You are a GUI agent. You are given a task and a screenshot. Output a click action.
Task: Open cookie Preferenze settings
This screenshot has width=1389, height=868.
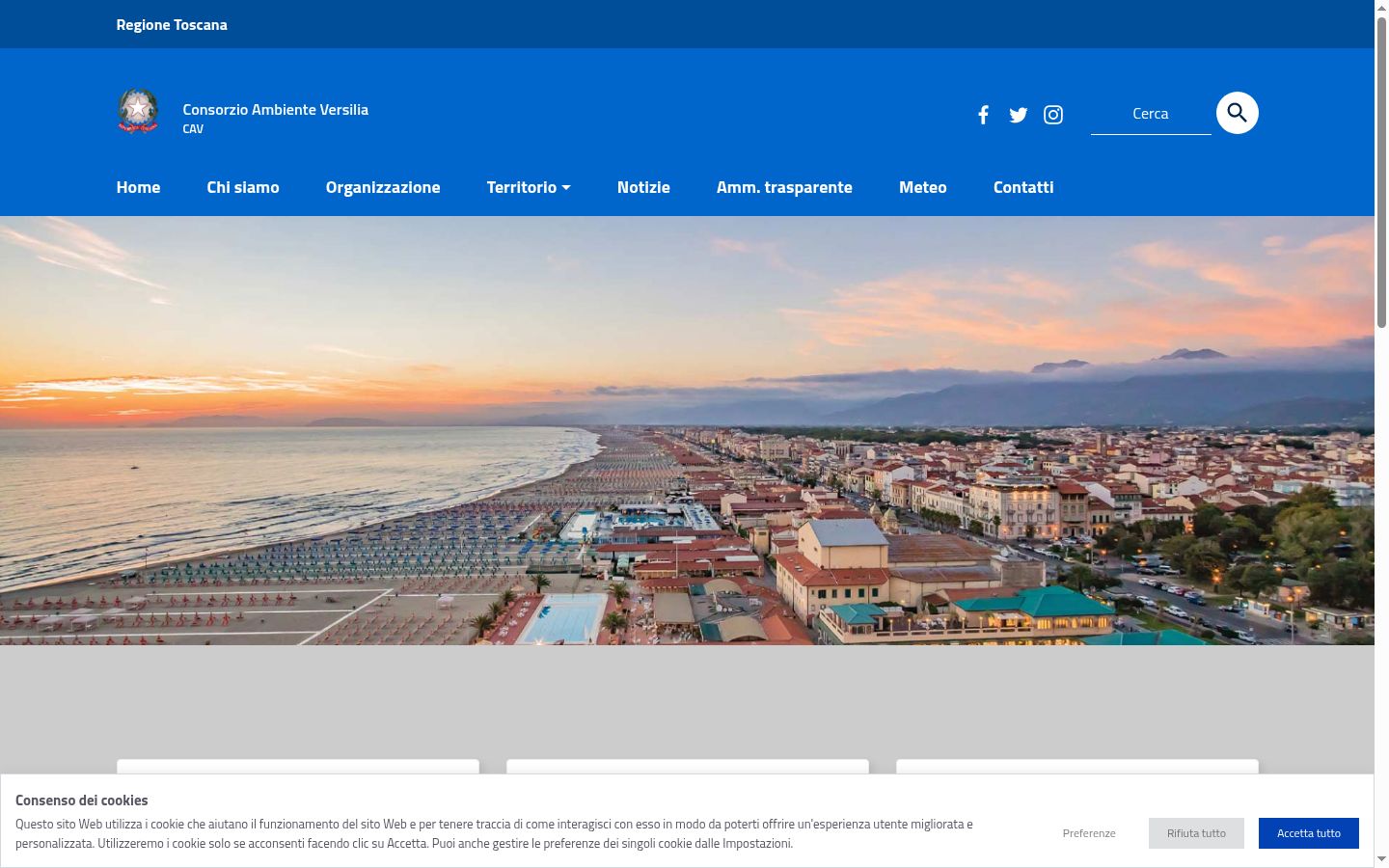[x=1089, y=833]
